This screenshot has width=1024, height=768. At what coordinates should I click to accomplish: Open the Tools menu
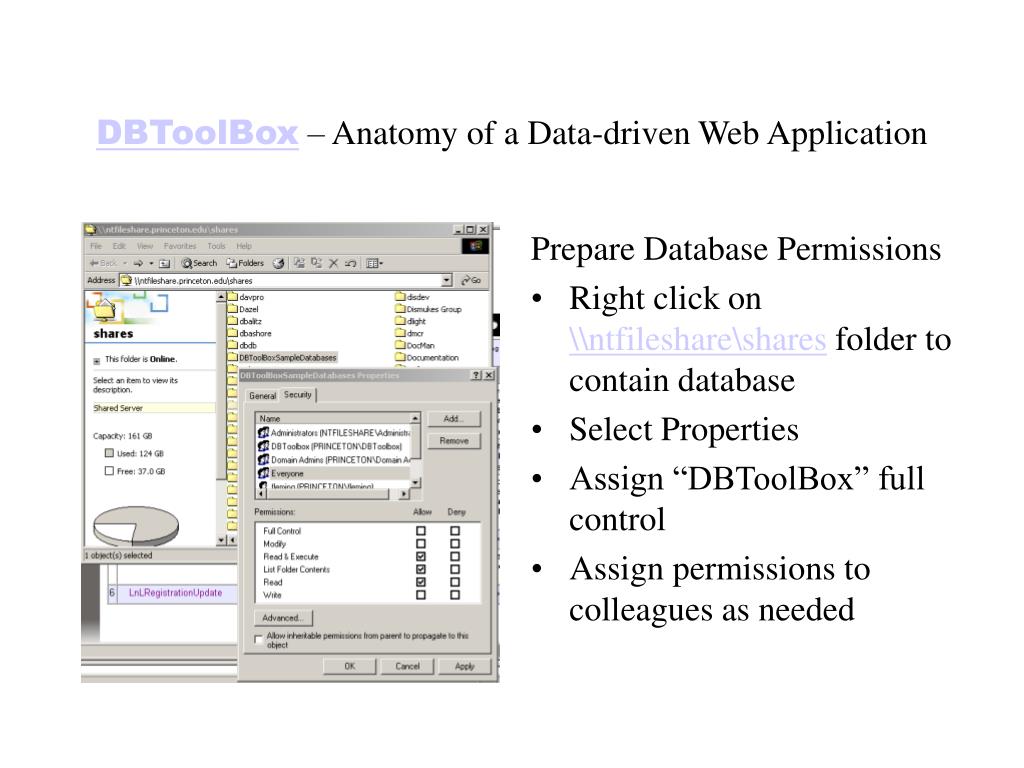tap(216, 246)
